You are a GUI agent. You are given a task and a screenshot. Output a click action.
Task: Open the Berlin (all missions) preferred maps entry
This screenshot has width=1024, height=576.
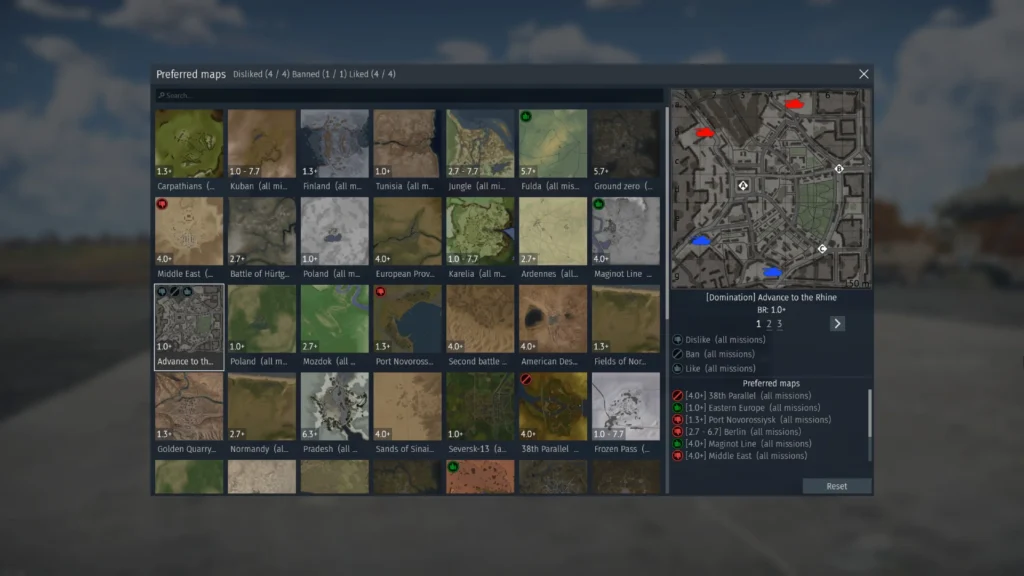pos(740,431)
